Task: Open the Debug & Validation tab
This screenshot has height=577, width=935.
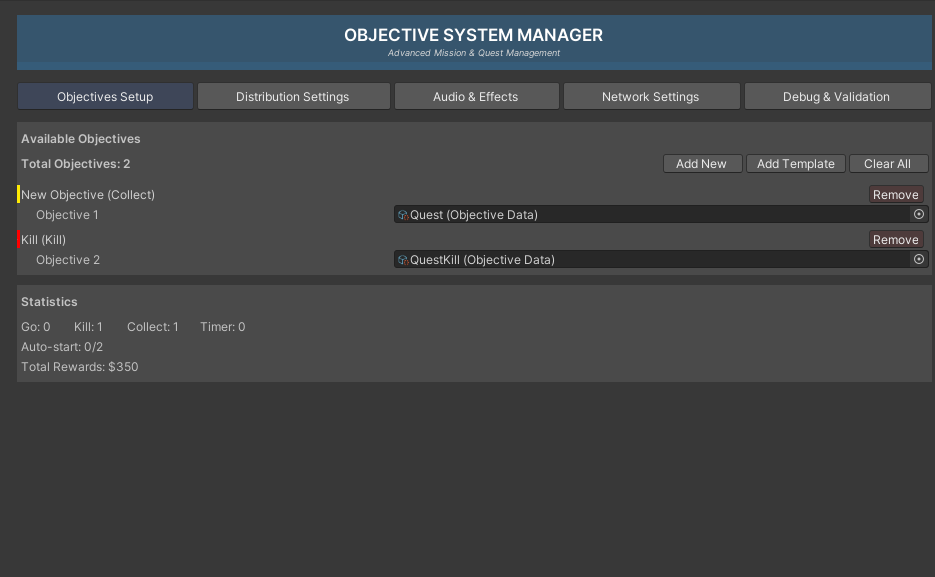Action: [838, 96]
